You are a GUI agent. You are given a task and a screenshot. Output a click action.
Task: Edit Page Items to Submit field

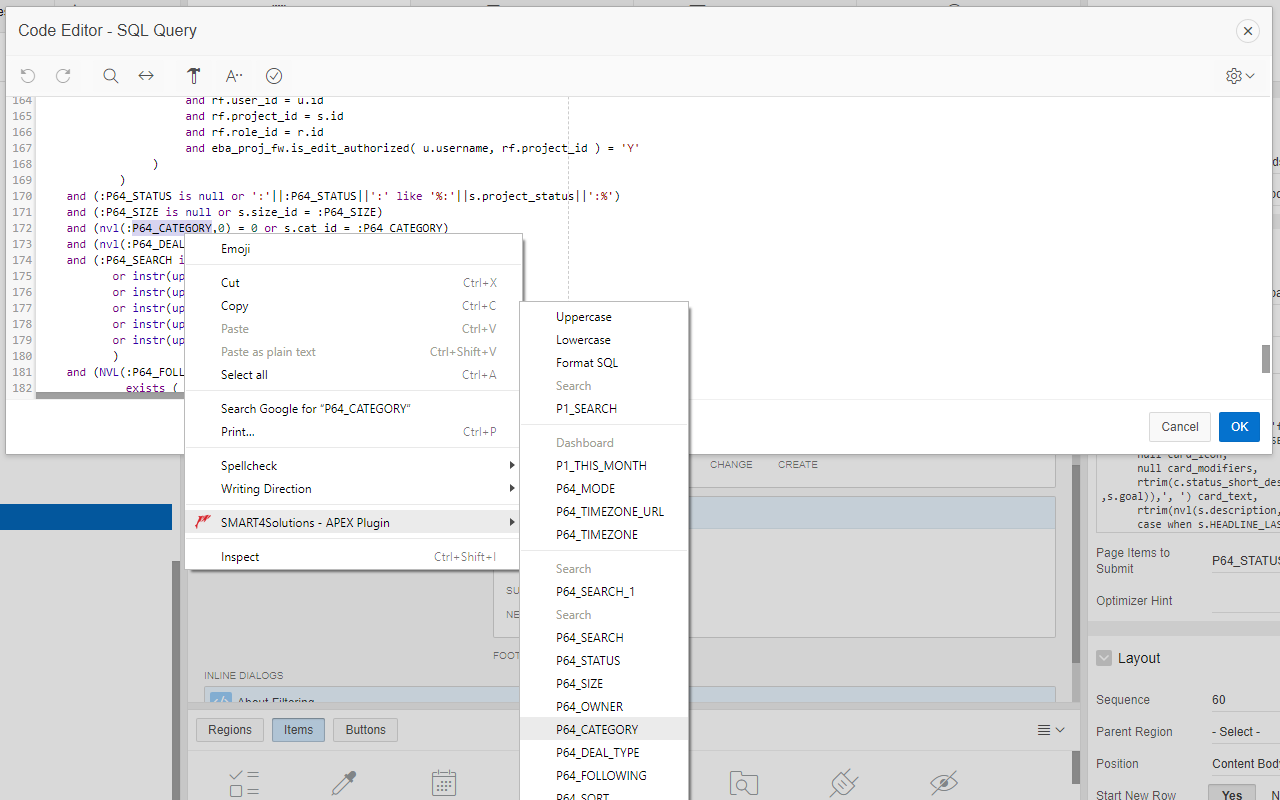(x=1245, y=561)
